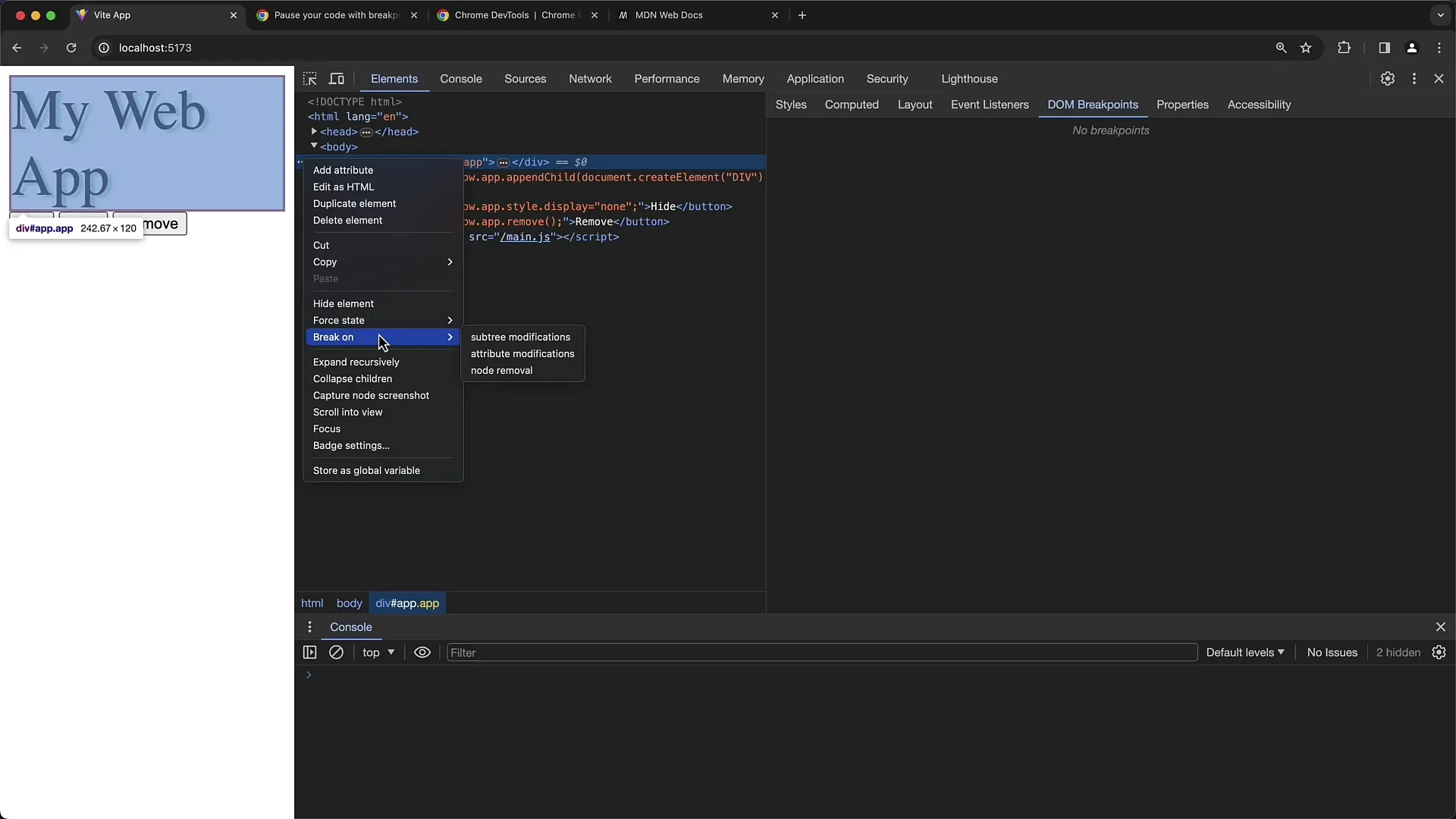Click the Inspect element picker icon
This screenshot has width=1456, height=819.
coord(310,78)
